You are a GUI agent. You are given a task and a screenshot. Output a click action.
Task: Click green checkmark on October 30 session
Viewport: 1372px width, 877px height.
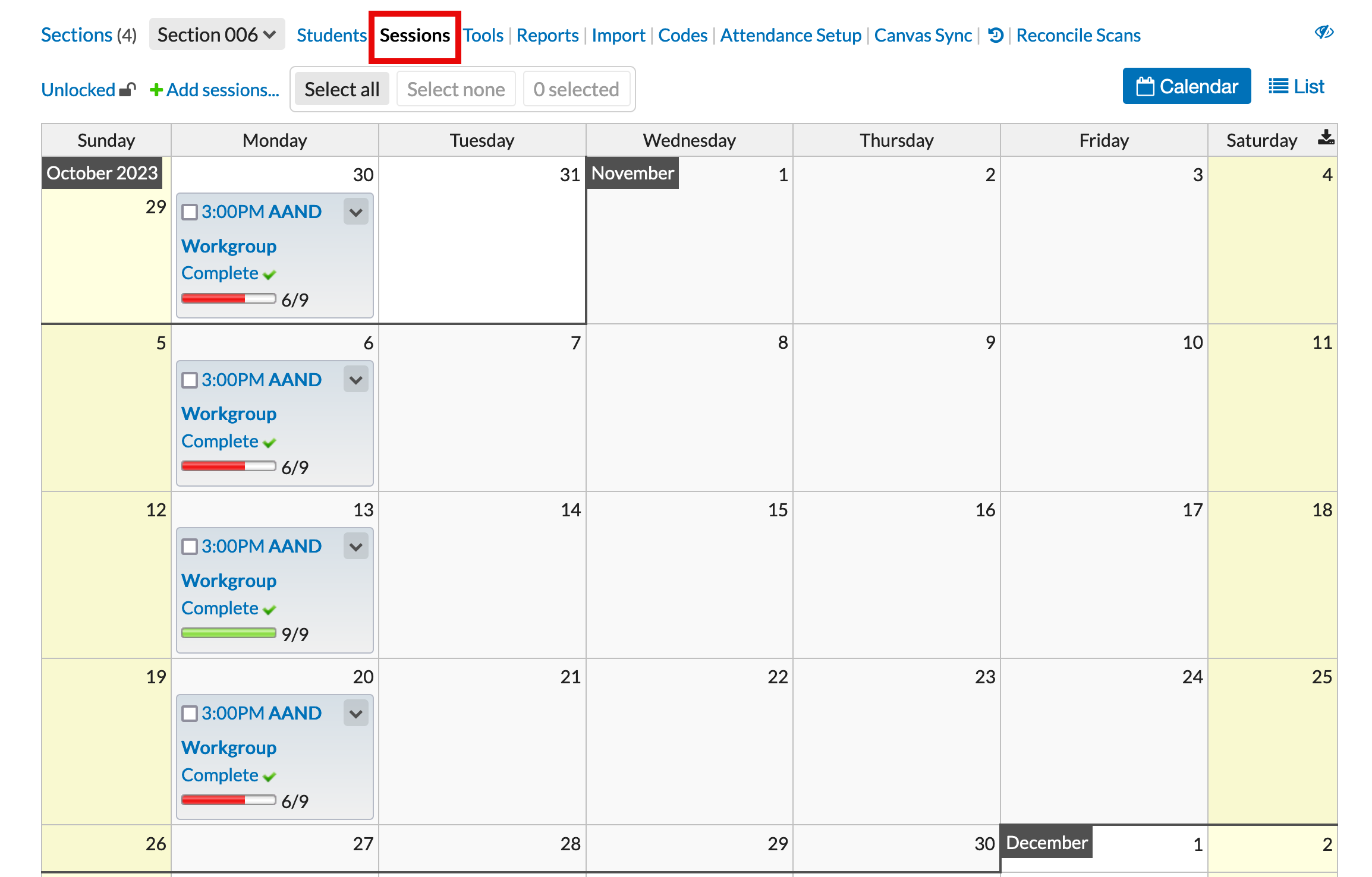point(270,275)
